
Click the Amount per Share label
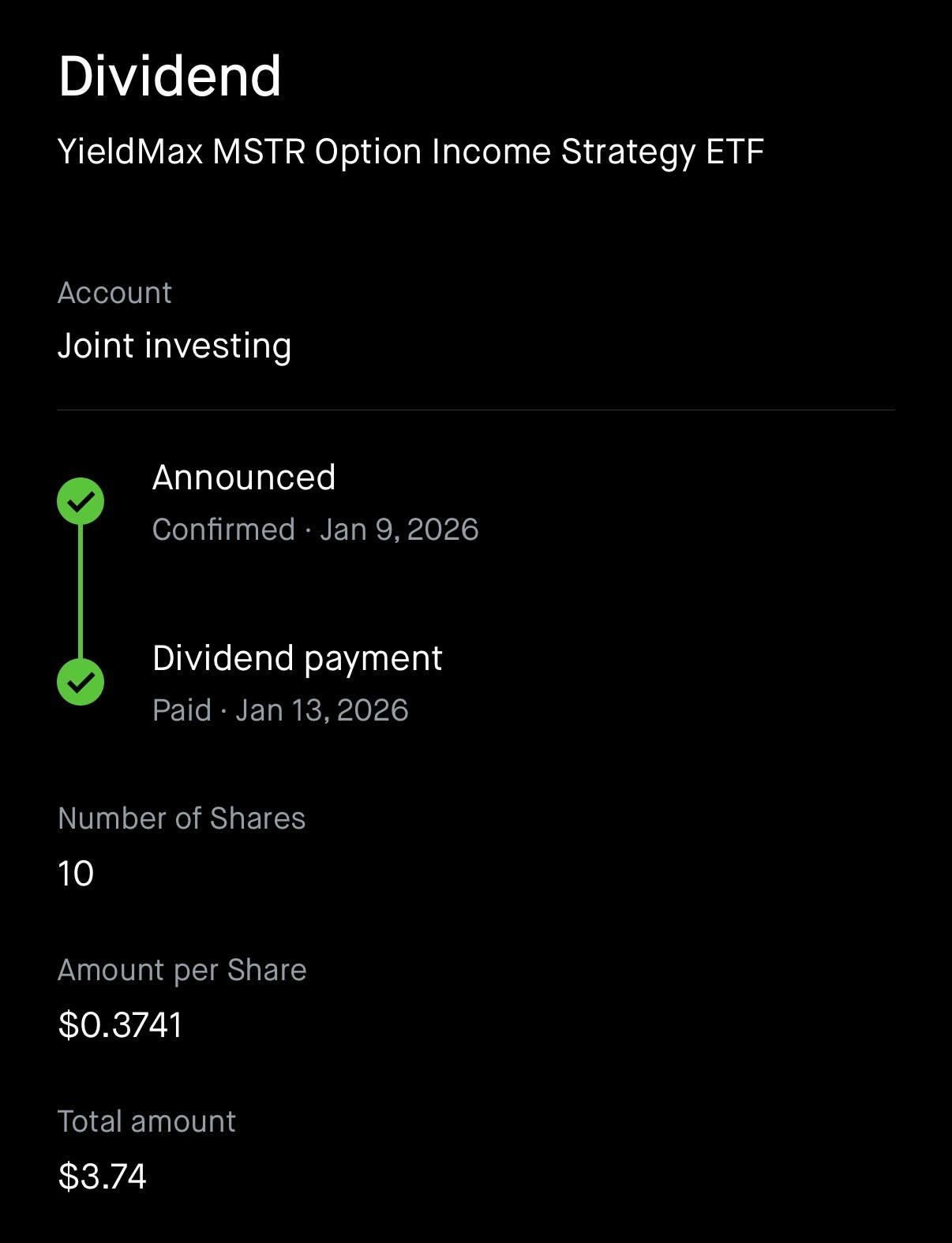(182, 970)
